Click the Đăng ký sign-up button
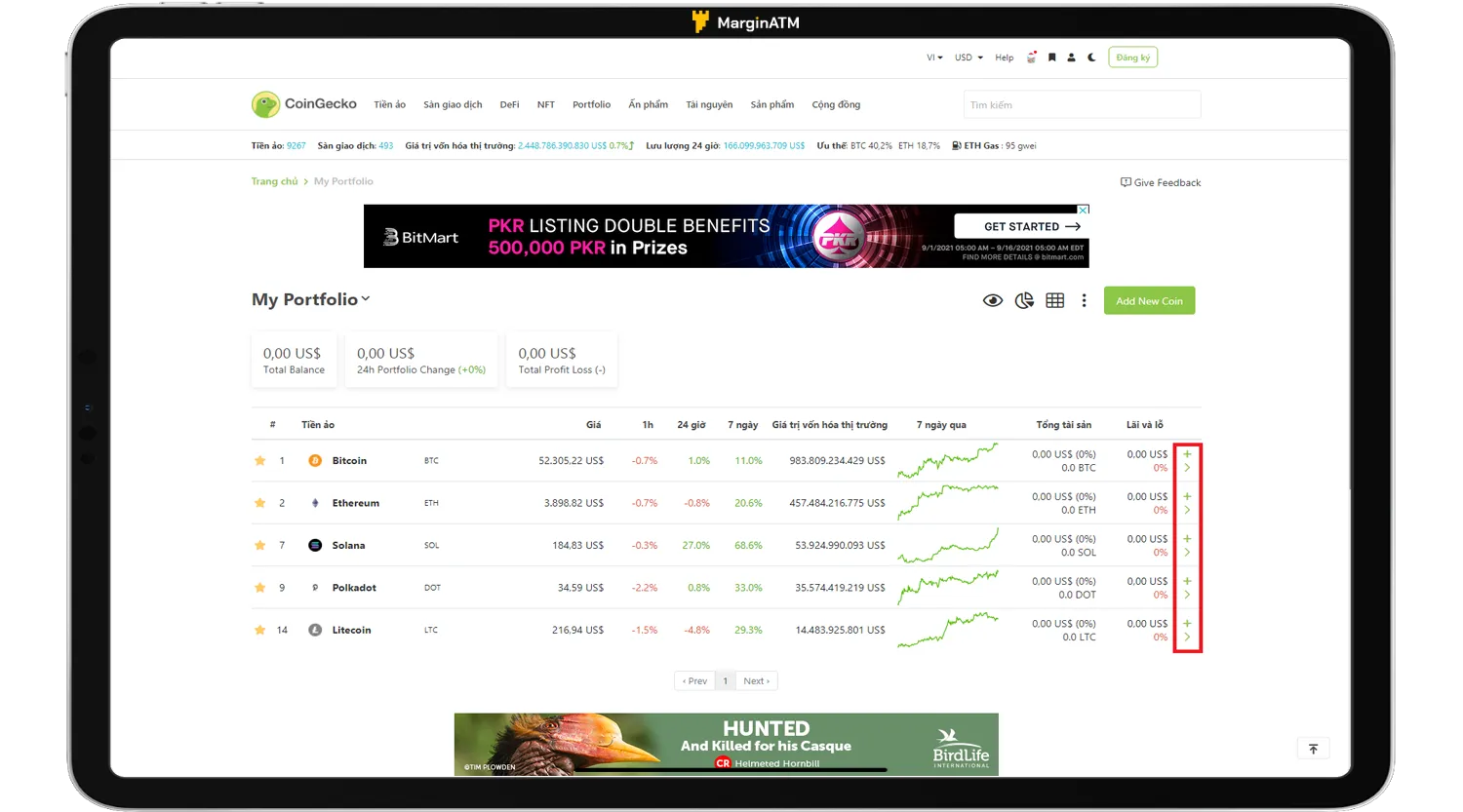Viewport: 1463px width, 812px height. click(1133, 58)
